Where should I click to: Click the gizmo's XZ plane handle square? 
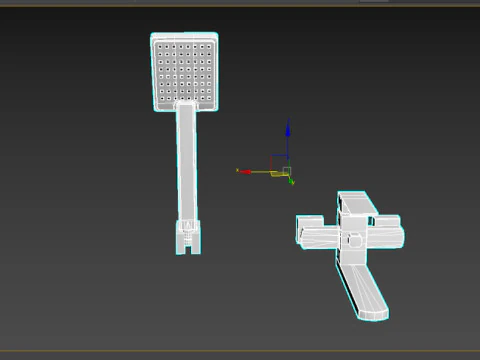(x=279, y=163)
